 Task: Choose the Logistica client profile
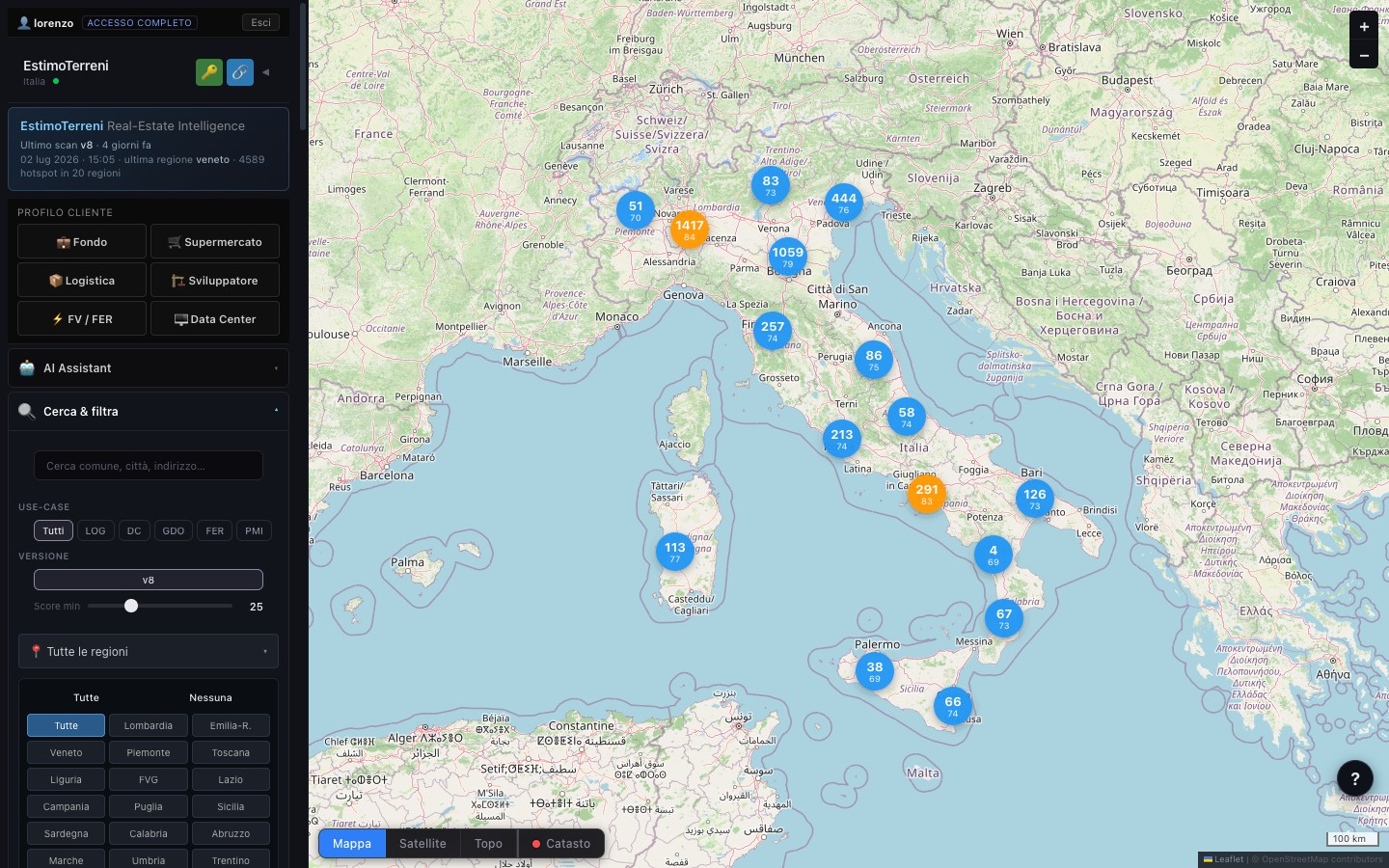click(x=82, y=280)
